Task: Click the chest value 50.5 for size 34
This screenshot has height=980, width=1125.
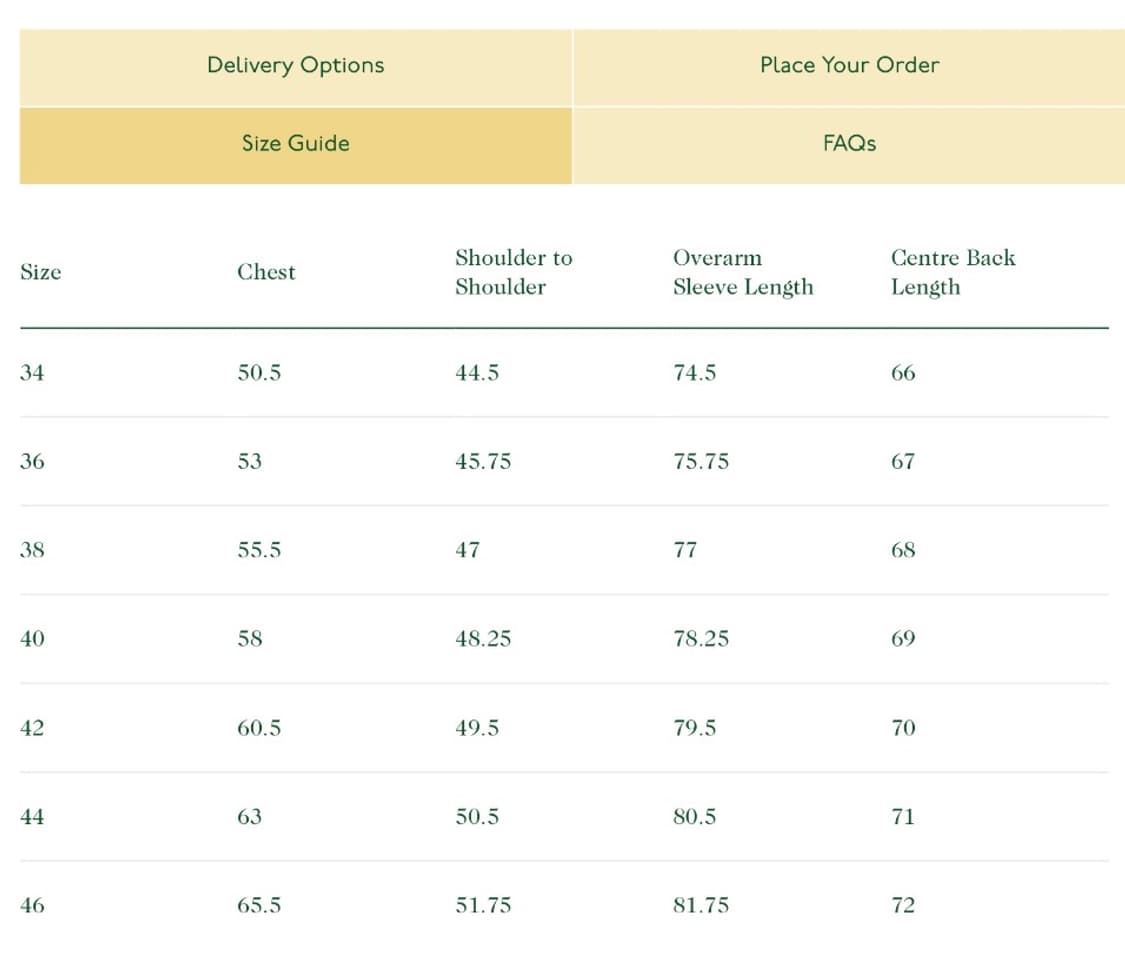Action: click(259, 373)
